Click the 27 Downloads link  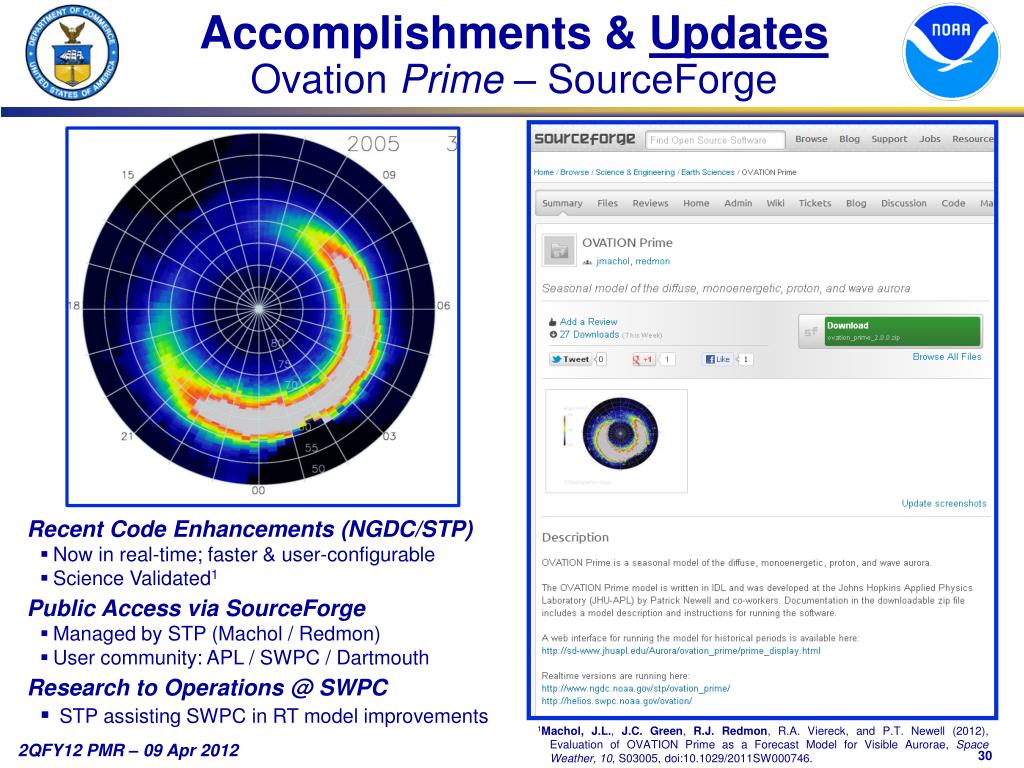pos(589,334)
